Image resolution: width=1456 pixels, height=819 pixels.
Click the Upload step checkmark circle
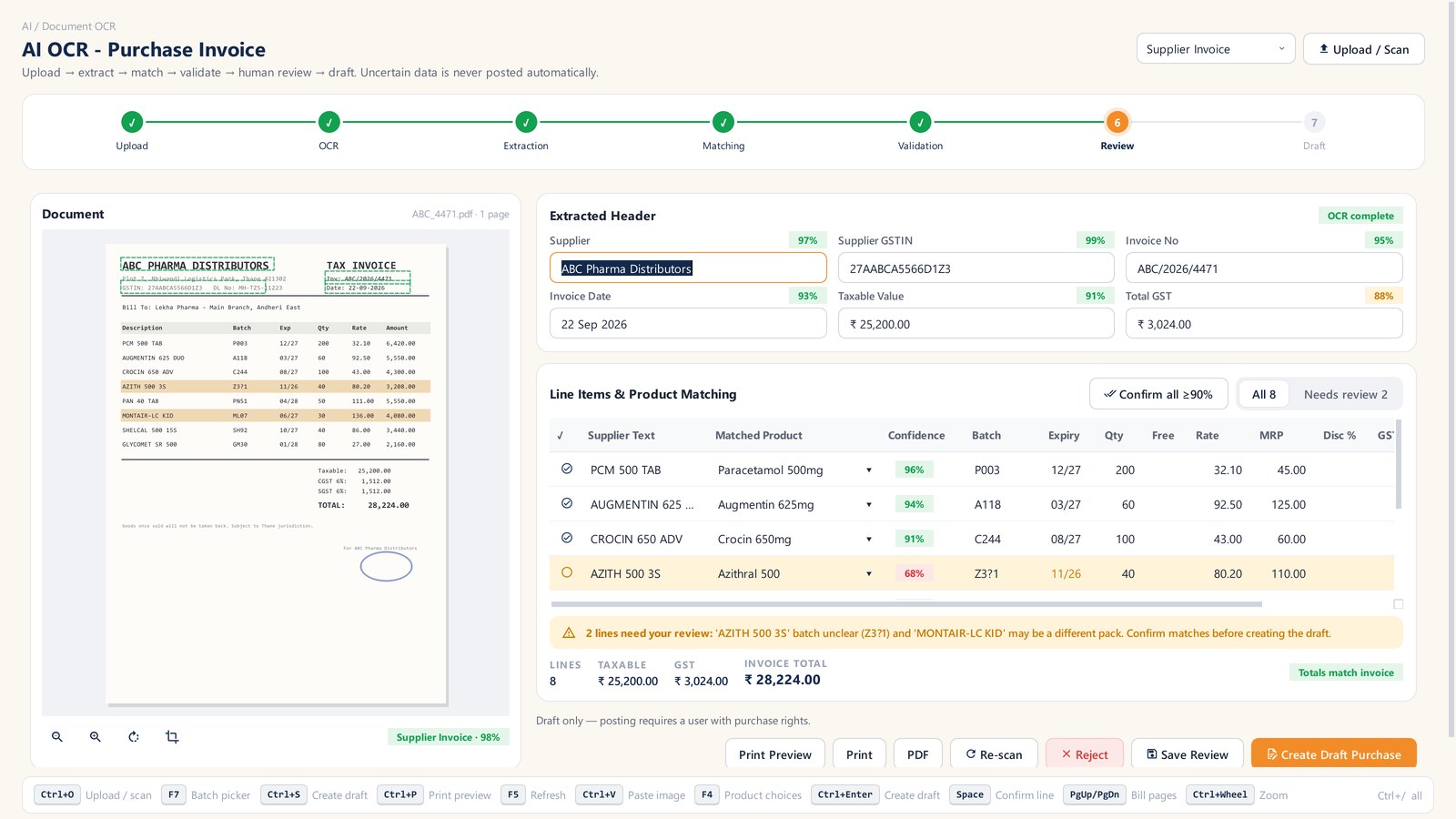(x=132, y=122)
